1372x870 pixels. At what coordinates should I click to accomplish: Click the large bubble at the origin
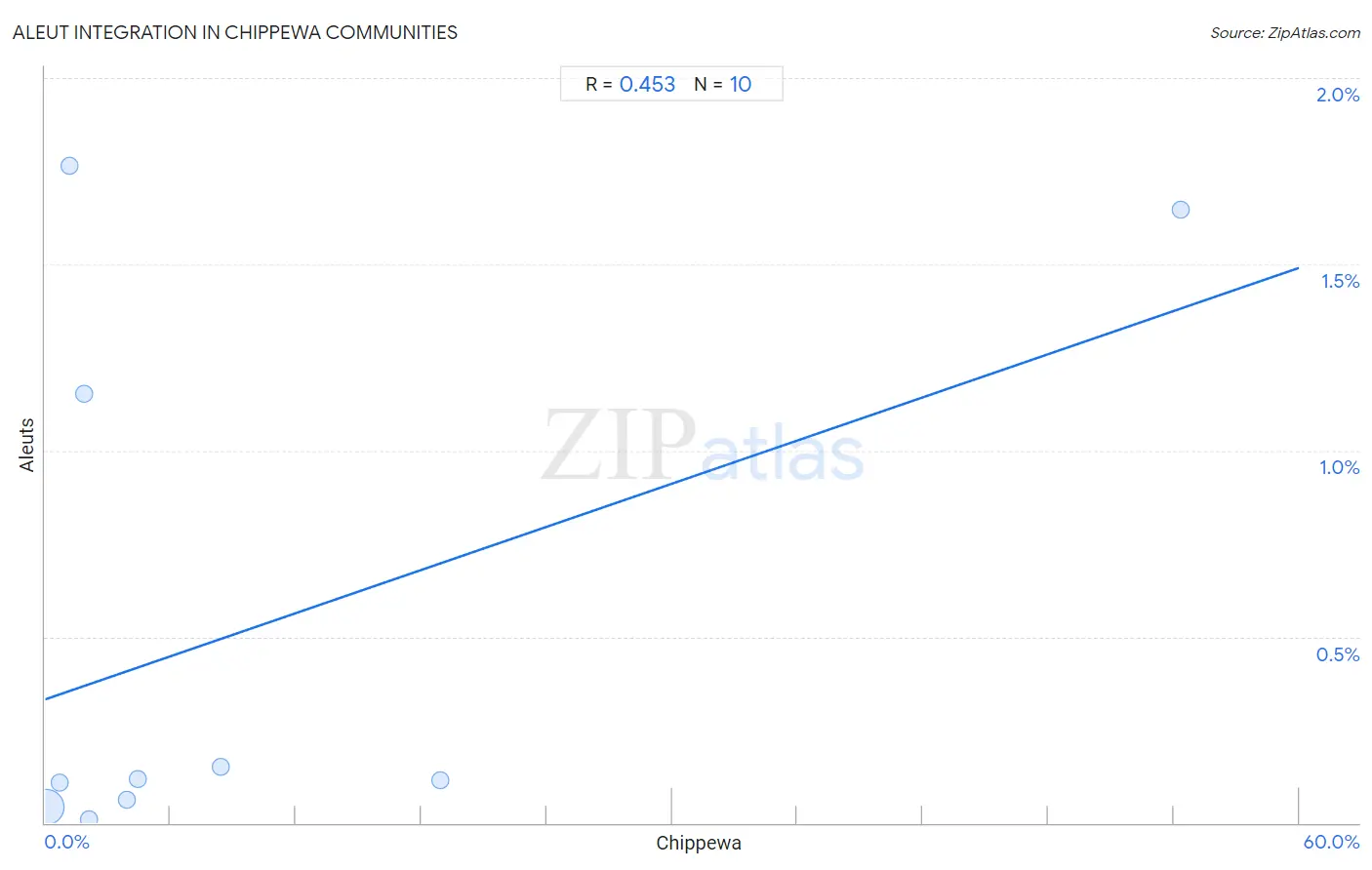click(47, 807)
